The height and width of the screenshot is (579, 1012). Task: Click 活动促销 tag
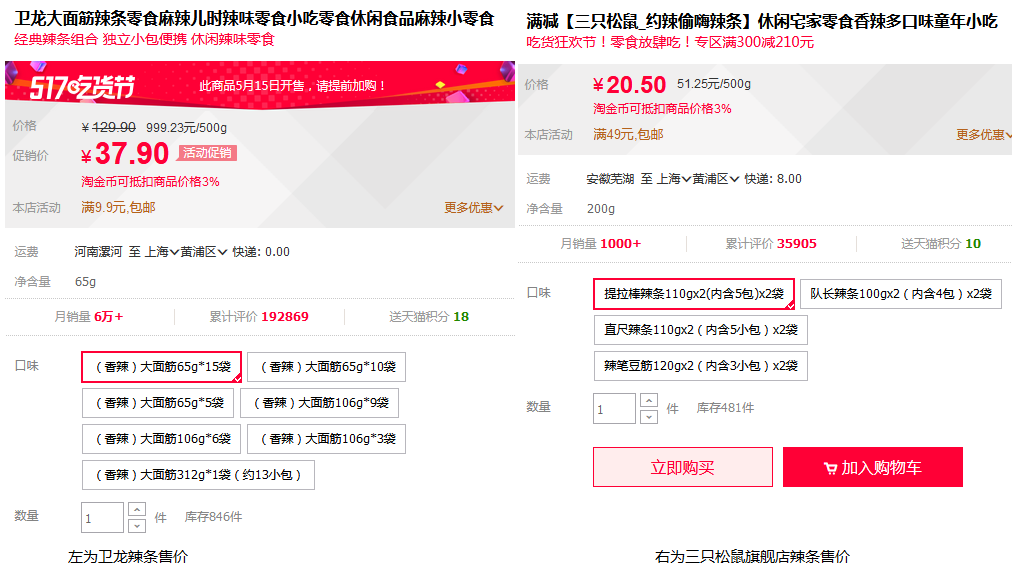click(x=207, y=153)
